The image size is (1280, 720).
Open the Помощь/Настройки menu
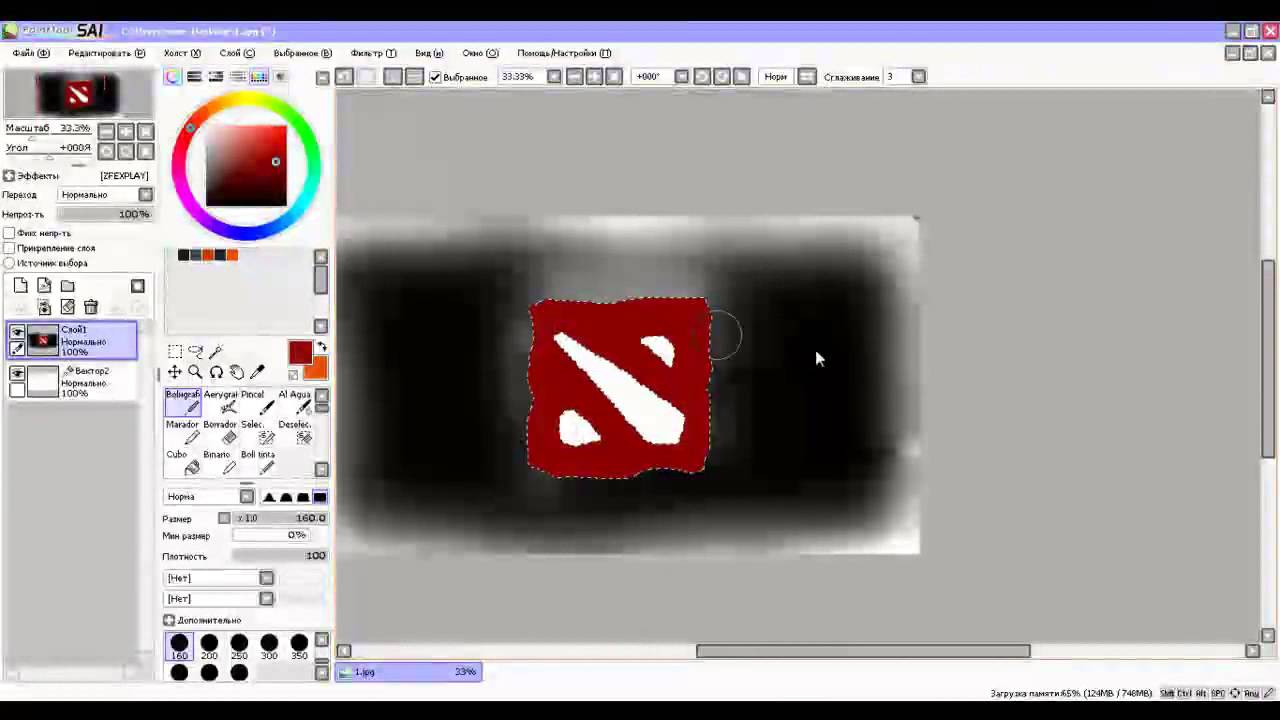[x=564, y=53]
